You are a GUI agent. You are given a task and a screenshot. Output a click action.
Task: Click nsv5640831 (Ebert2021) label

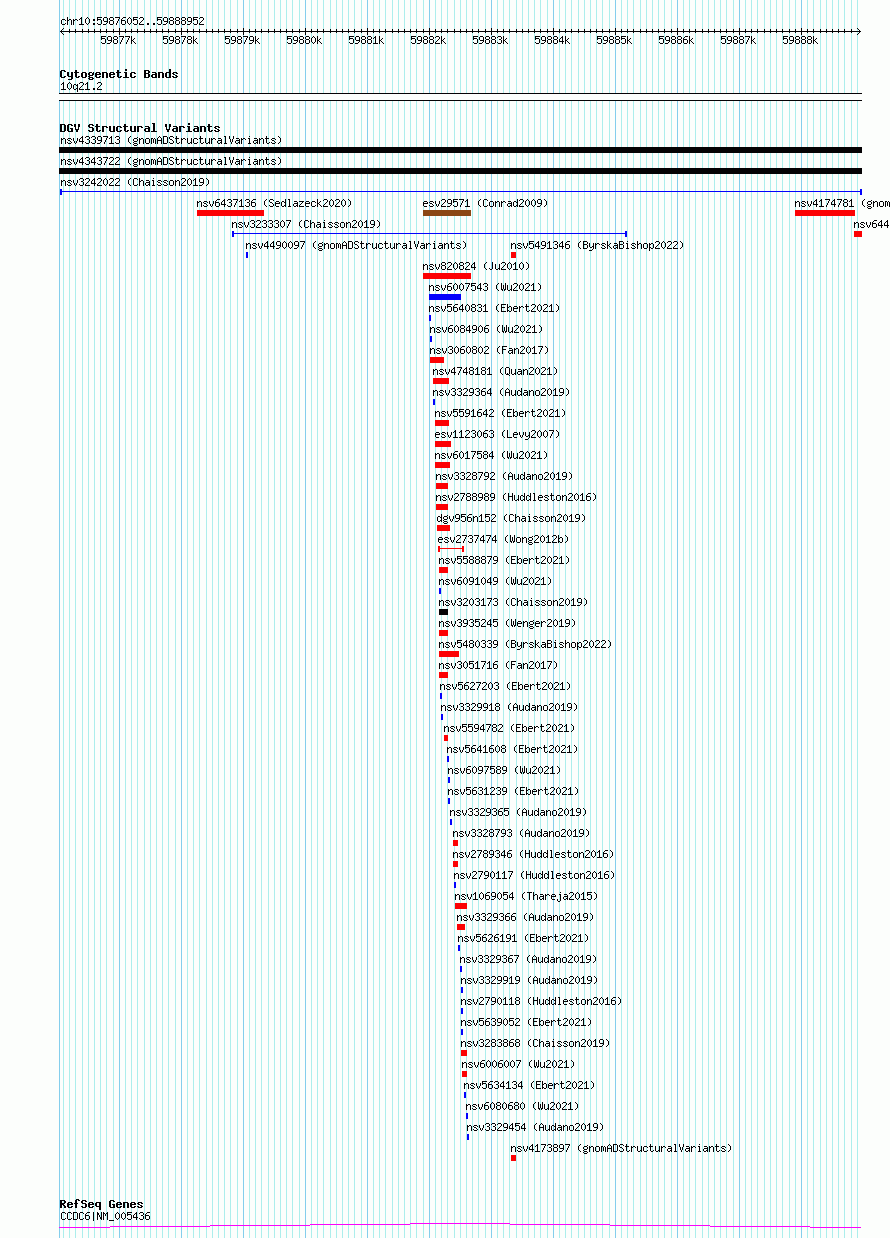pos(494,308)
